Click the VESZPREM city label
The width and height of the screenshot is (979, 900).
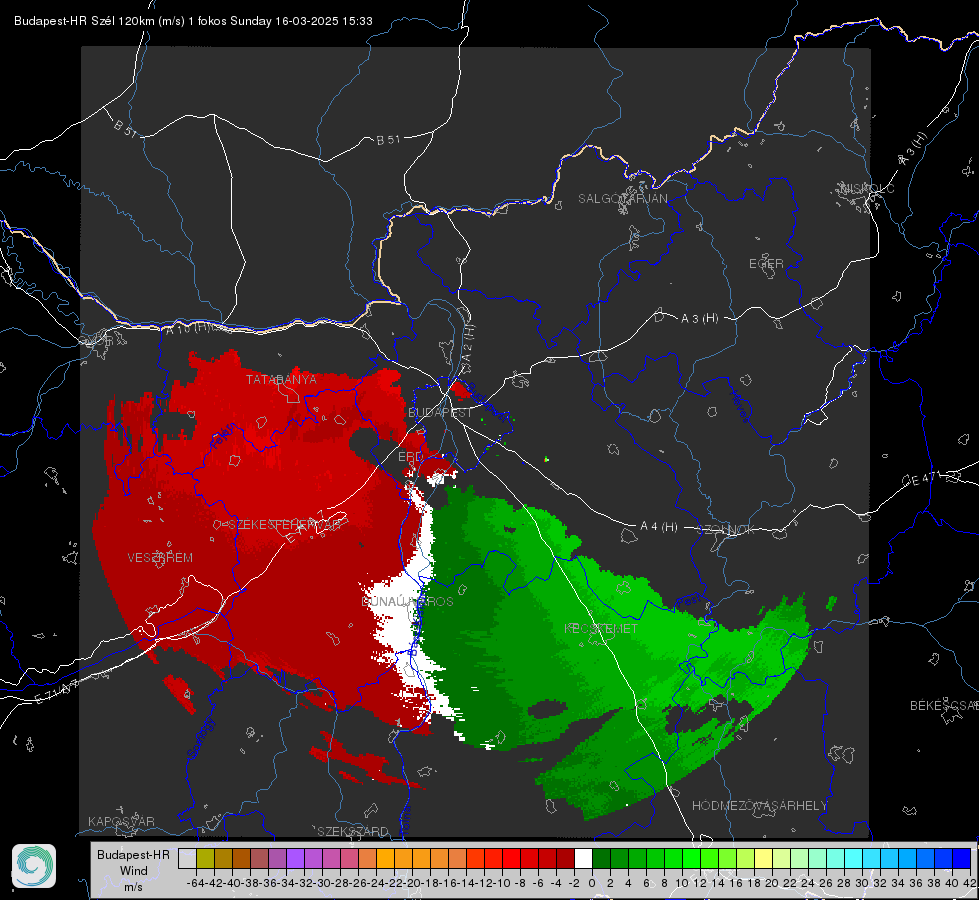coord(160,558)
